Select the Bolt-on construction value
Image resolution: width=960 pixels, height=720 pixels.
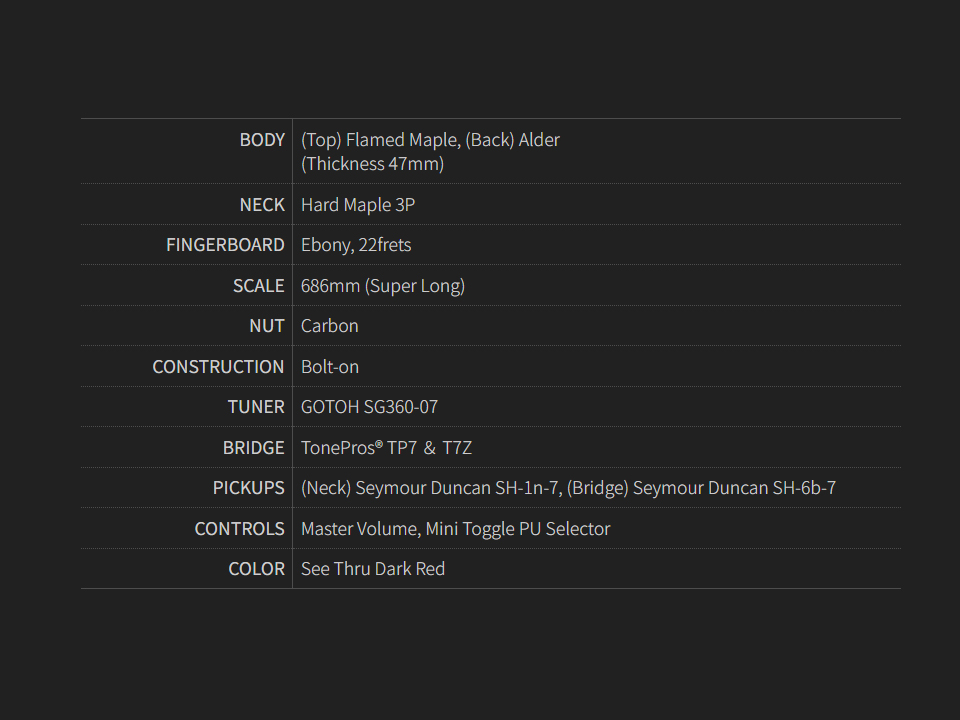click(x=330, y=367)
